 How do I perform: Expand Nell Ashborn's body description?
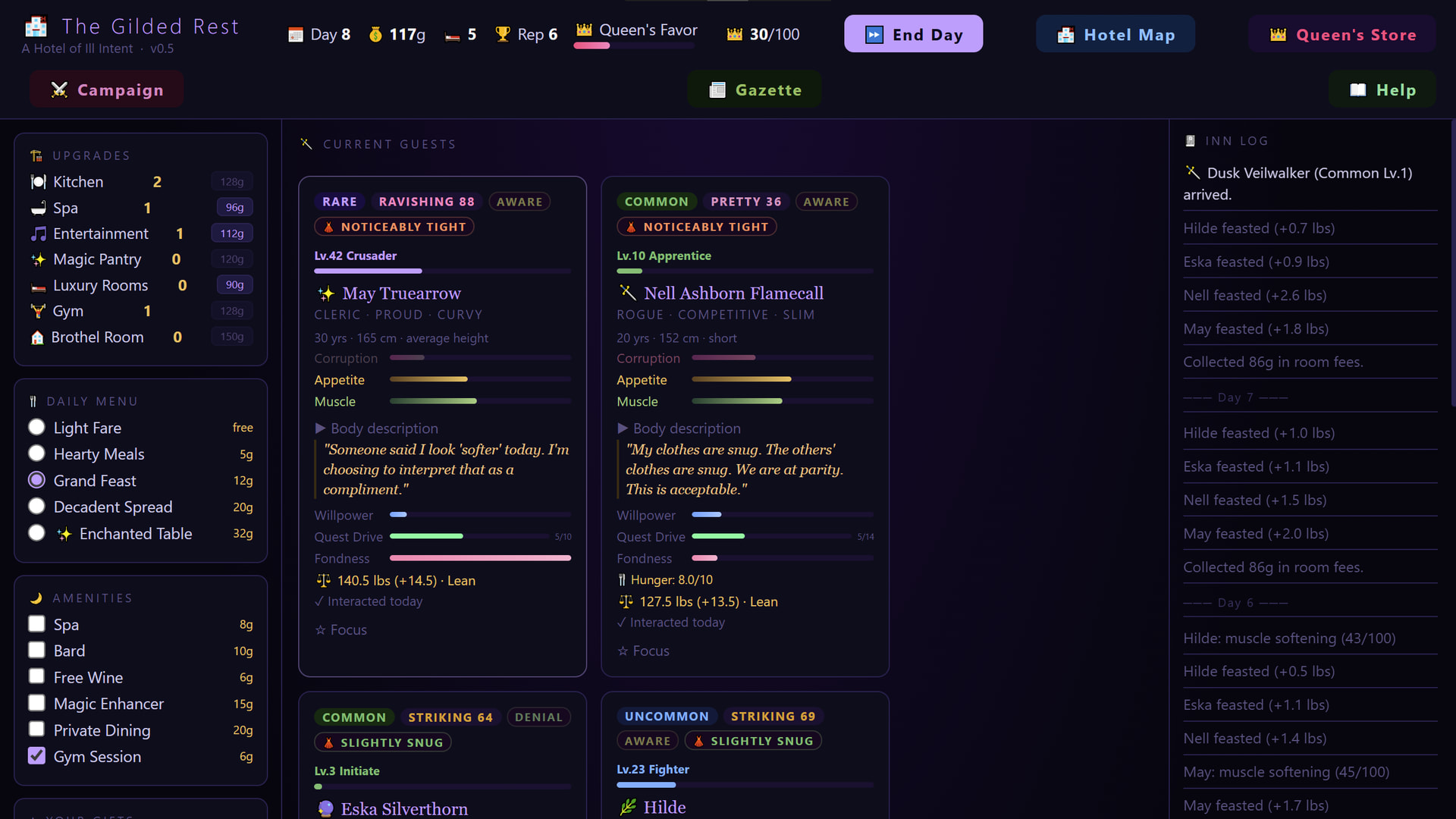click(679, 428)
